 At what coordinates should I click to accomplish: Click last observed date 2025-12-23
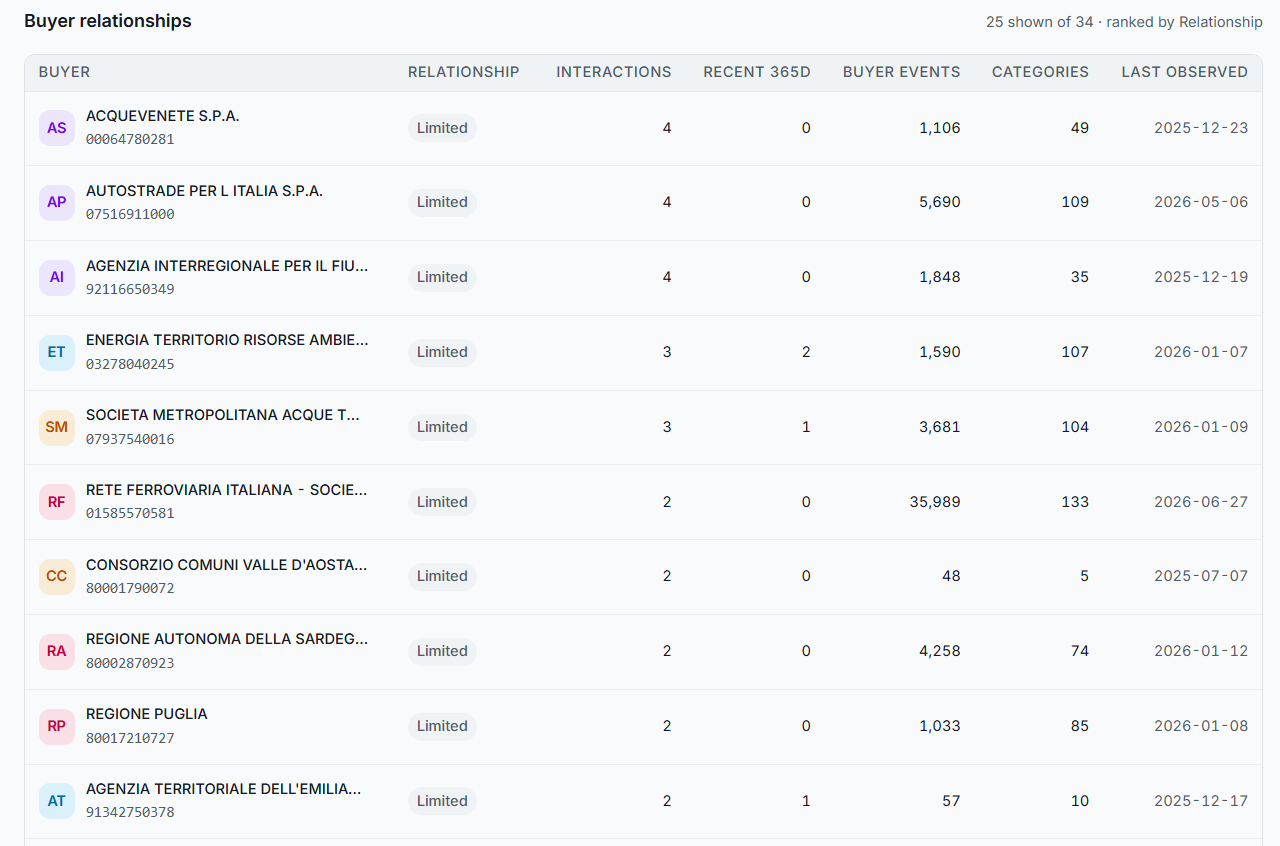tap(1201, 128)
